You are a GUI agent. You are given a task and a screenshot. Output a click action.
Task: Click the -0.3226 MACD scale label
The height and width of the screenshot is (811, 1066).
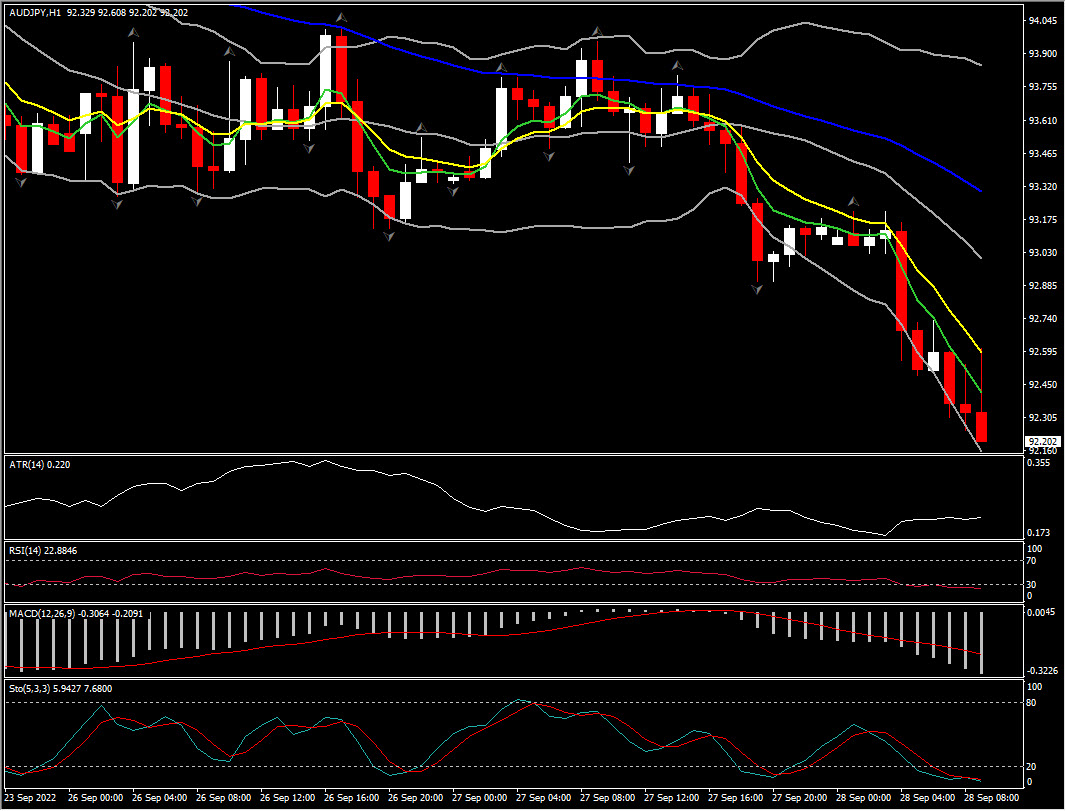pyautogui.click(x=1042, y=670)
